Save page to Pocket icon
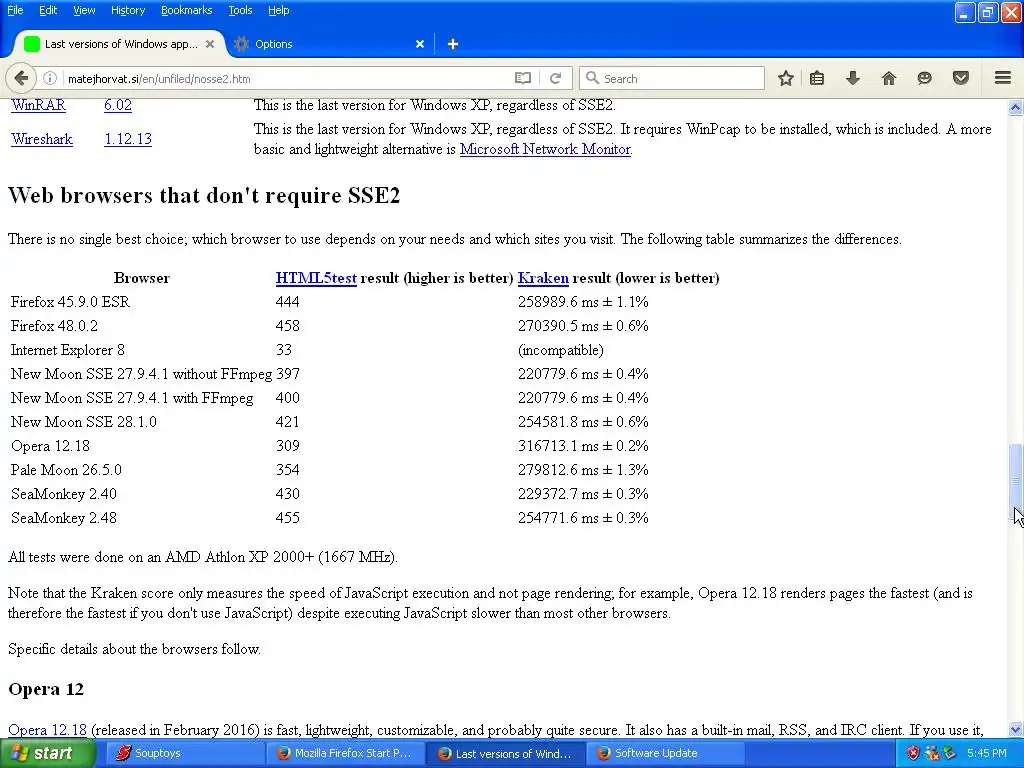Image resolution: width=1024 pixels, height=768 pixels. (961, 78)
